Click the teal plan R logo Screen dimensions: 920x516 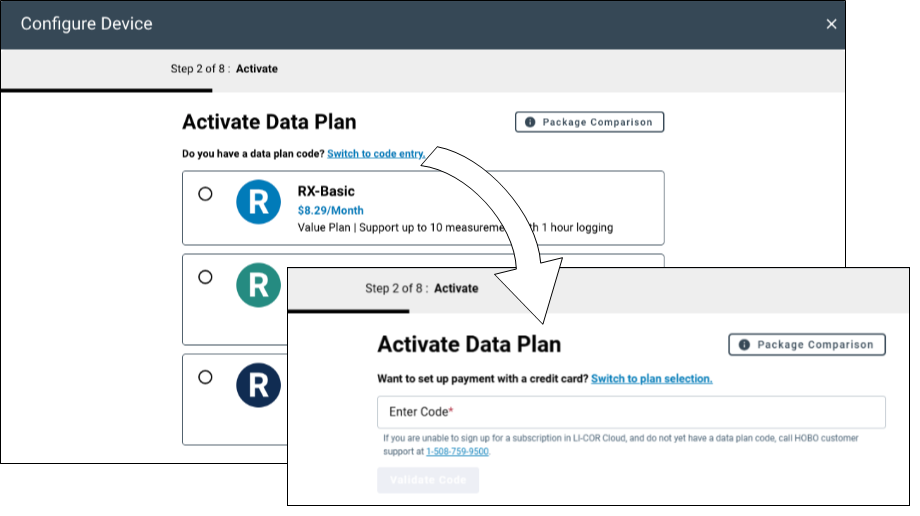pyautogui.click(x=259, y=285)
